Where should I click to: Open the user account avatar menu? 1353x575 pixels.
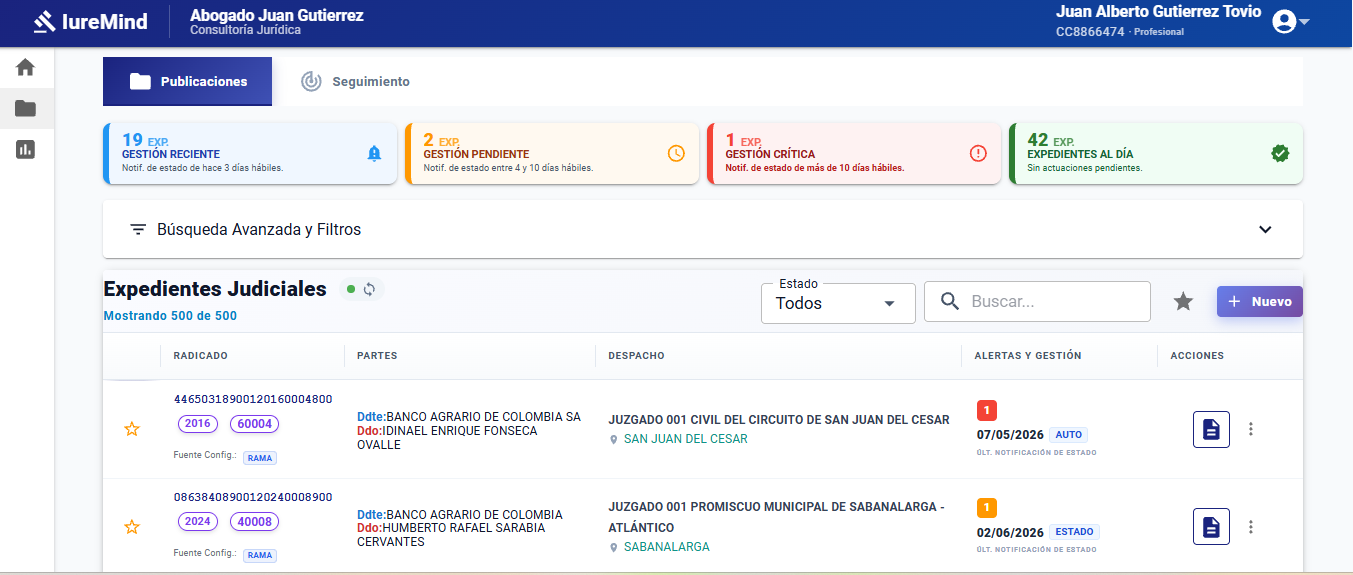click(x=1290, y=21)
